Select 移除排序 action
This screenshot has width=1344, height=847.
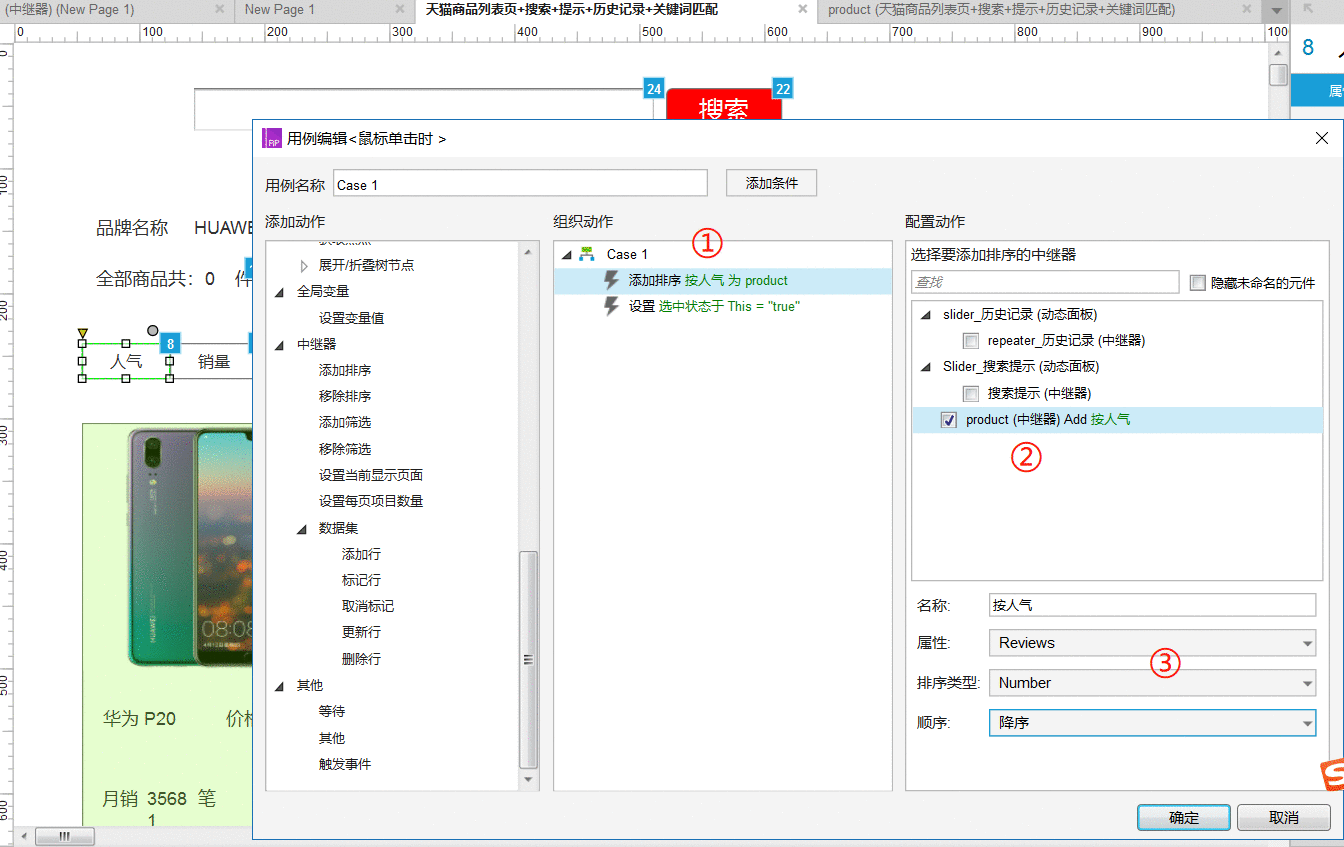point(345,396)
